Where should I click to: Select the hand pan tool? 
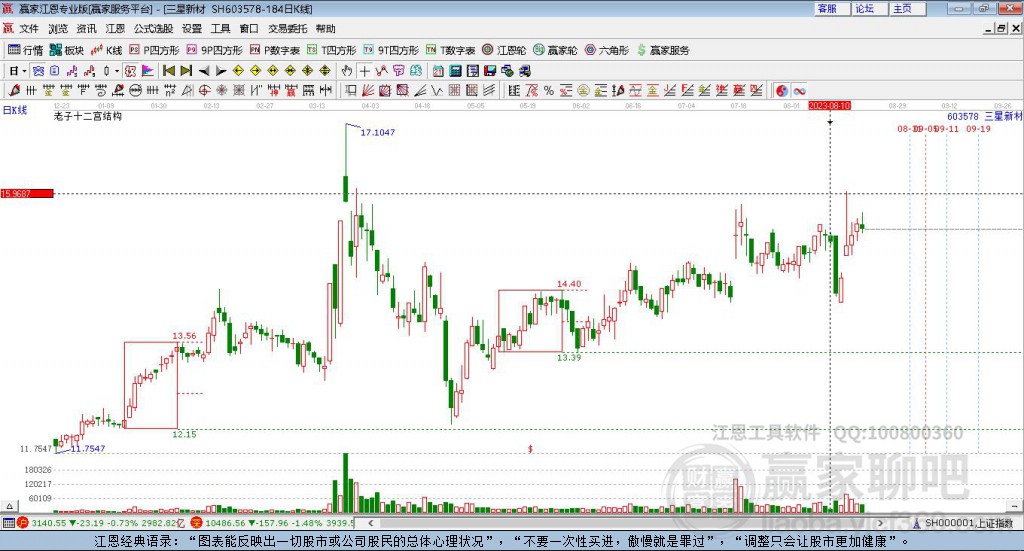(347, 71)
